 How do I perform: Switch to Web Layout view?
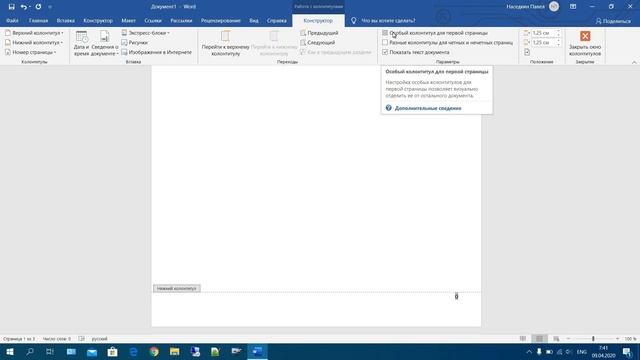(x=556, y=339)
